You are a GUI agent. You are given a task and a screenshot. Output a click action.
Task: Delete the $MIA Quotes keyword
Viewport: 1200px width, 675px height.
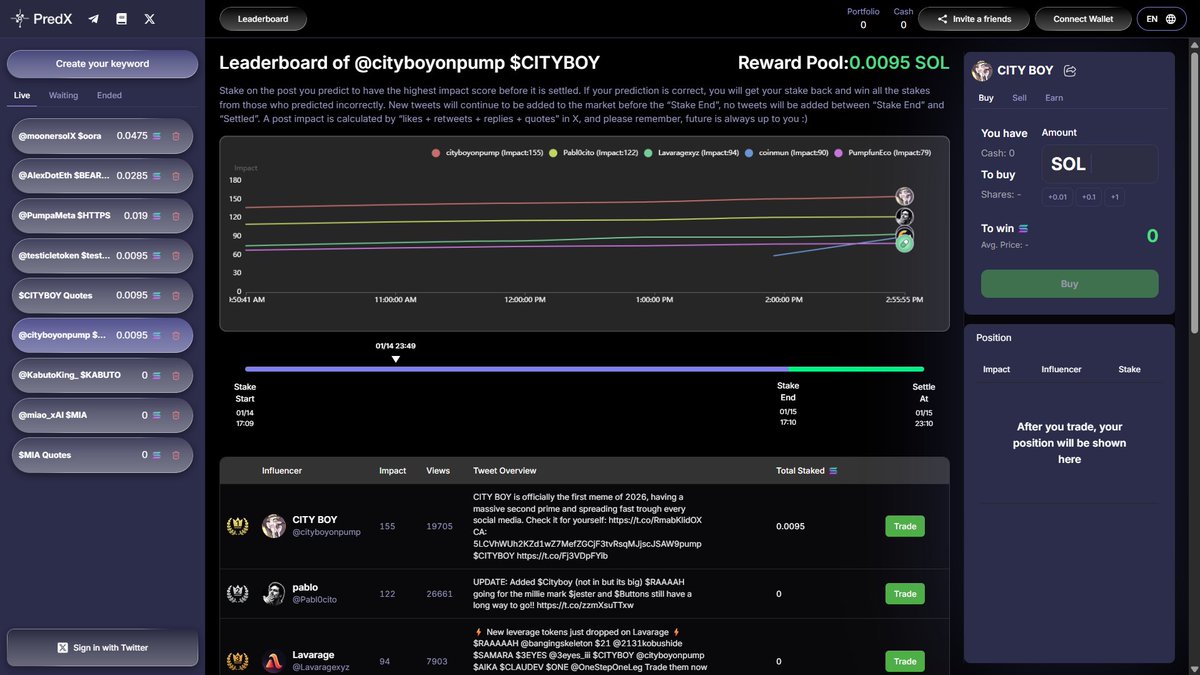[176, 454]
